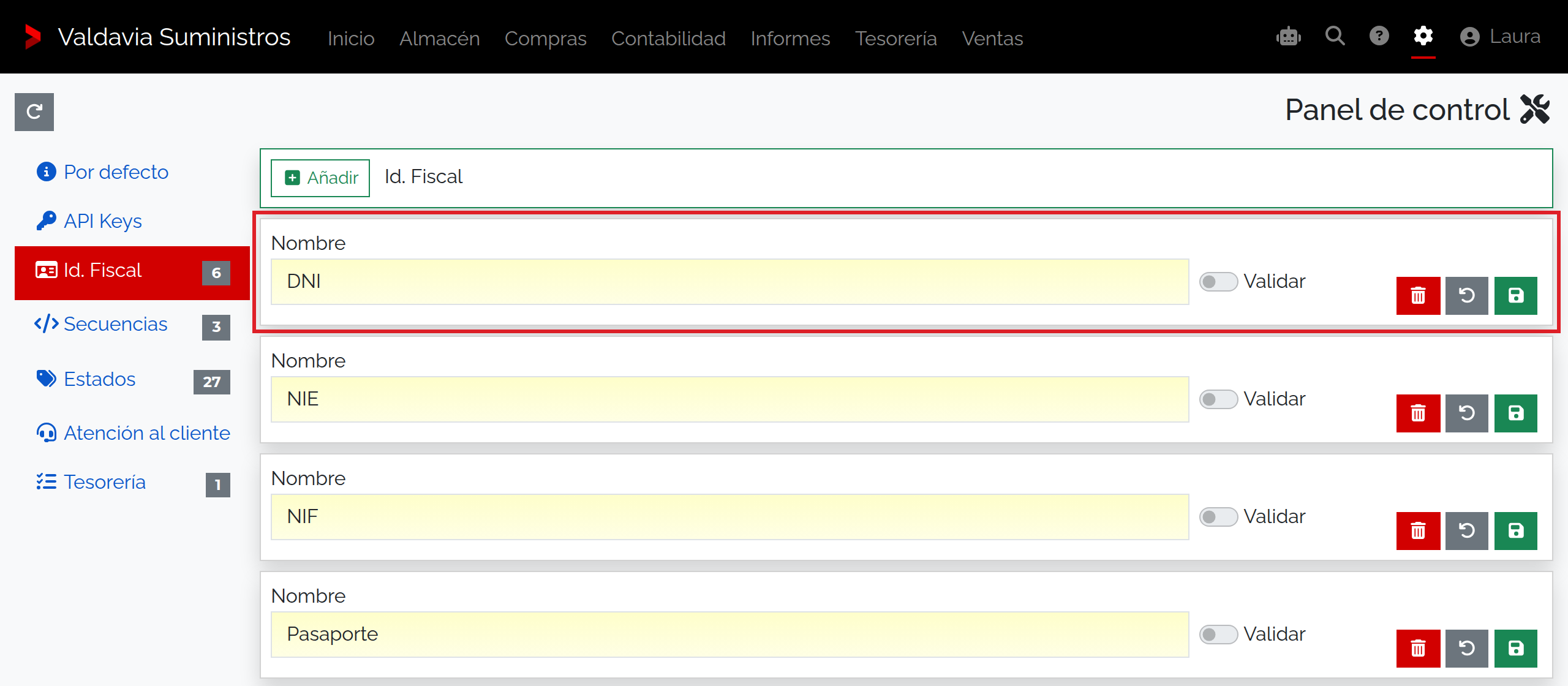The width and height of the screenshot is (1568, 686).
Task: Save the DNI fiscal ID row
Action: (x=1516, y=296)
